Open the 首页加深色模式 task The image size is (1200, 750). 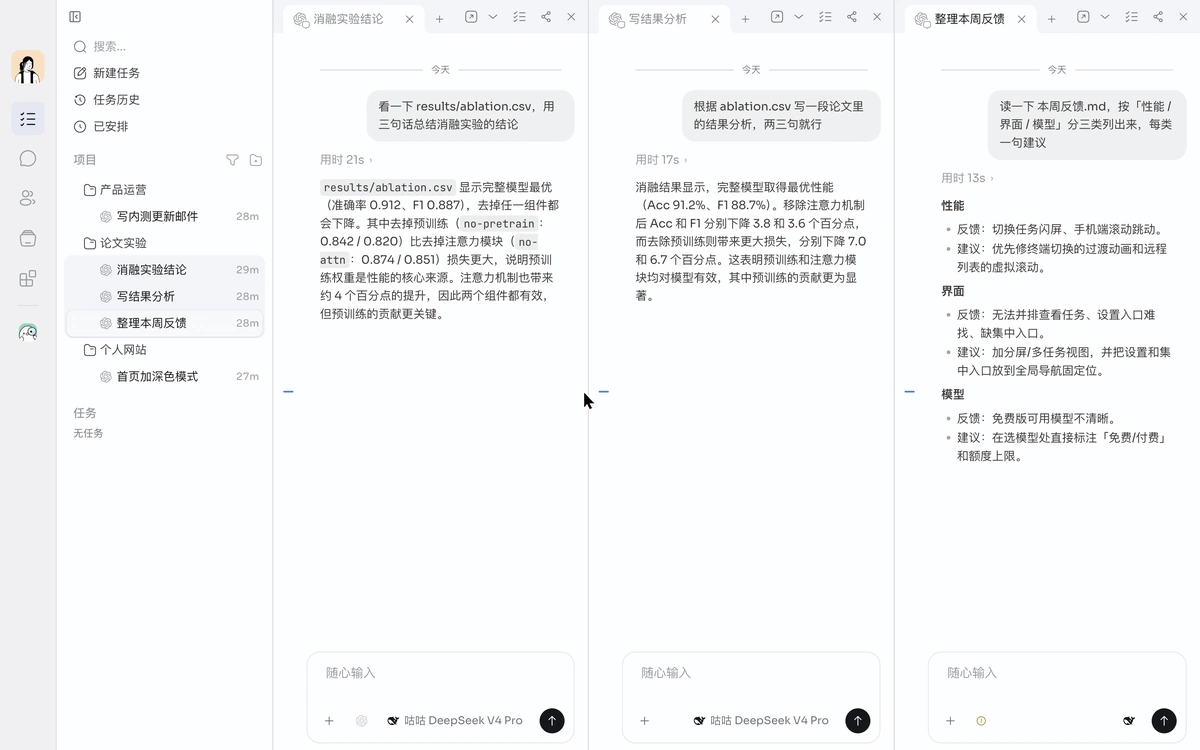[x=165, y=377]
